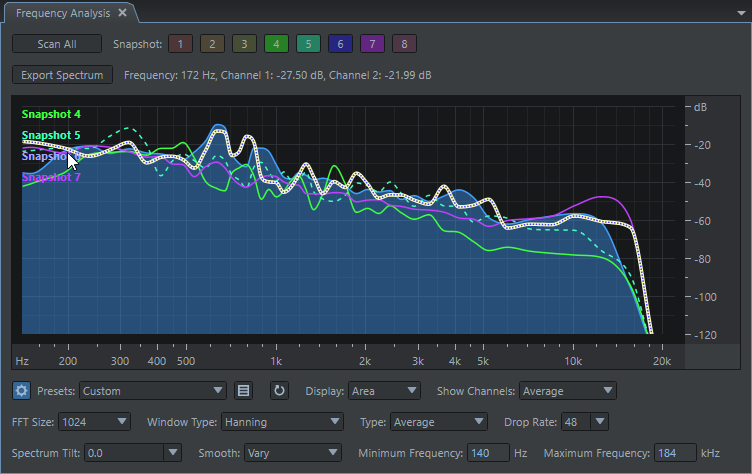Click the Scan All button
Screen dimensions: 752x474
pyautogui.click(x=57, y=44)
